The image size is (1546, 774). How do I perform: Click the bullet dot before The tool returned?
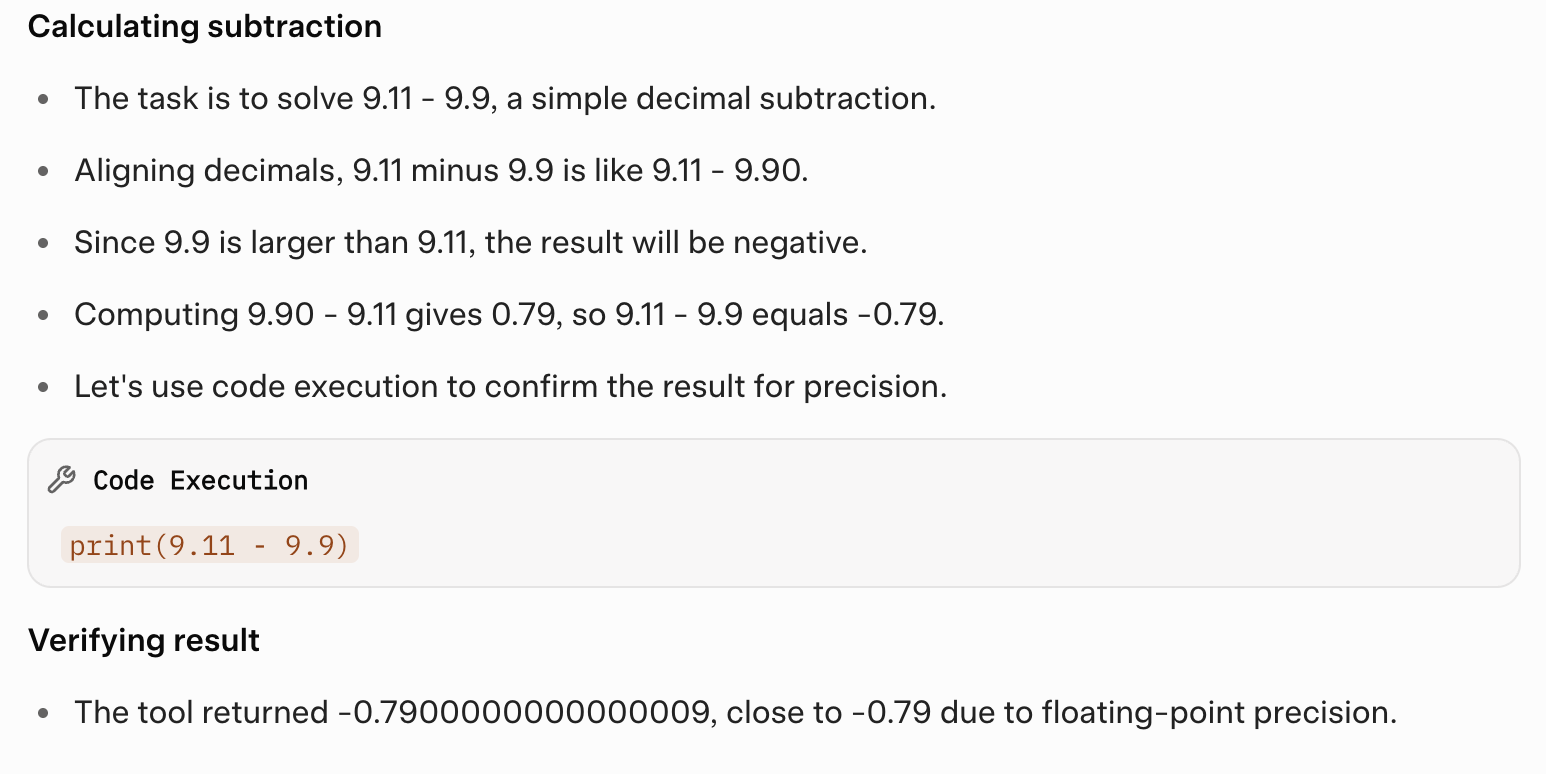tap(43, 714)
